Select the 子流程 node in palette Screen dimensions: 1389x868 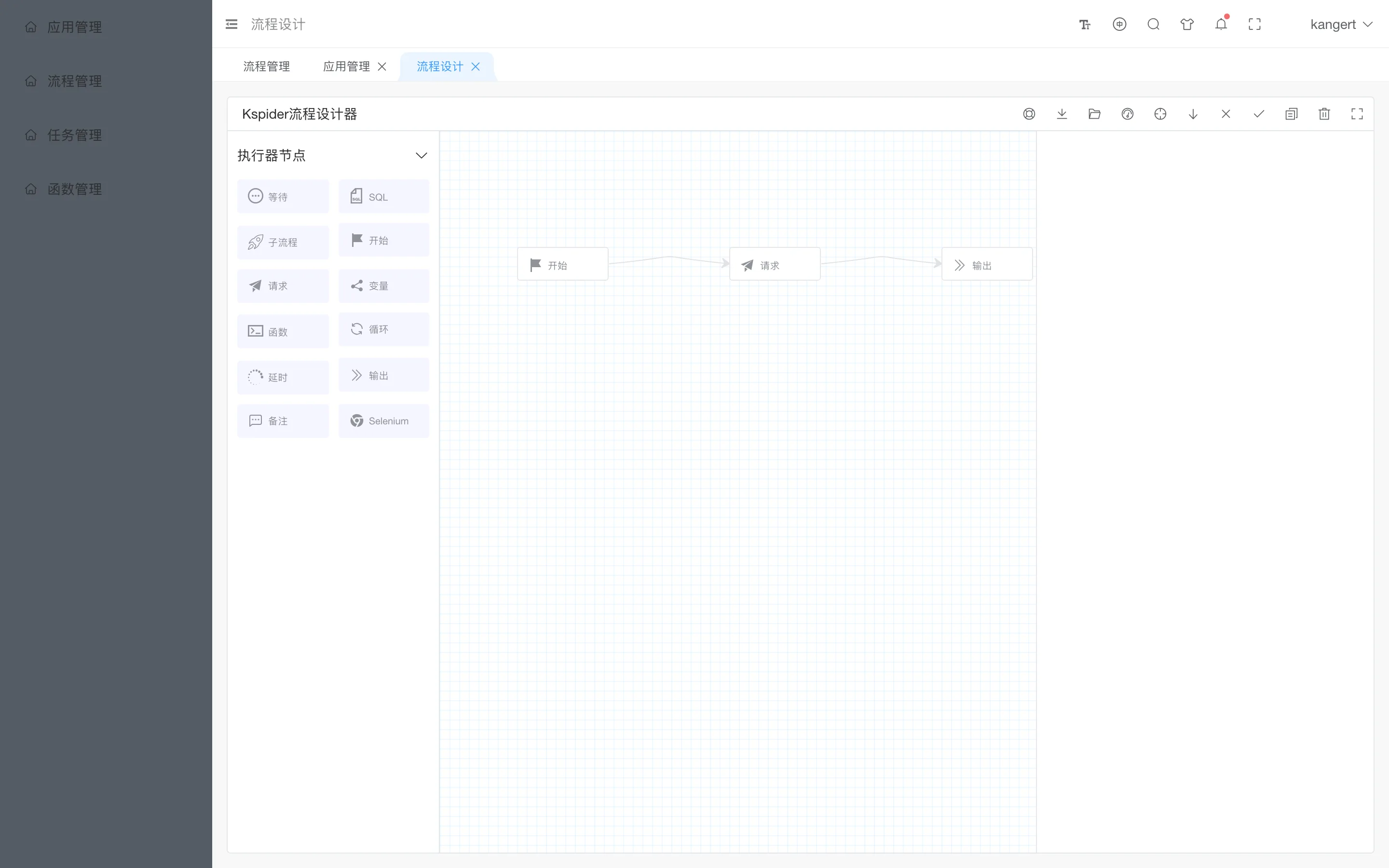coord(283,242)
